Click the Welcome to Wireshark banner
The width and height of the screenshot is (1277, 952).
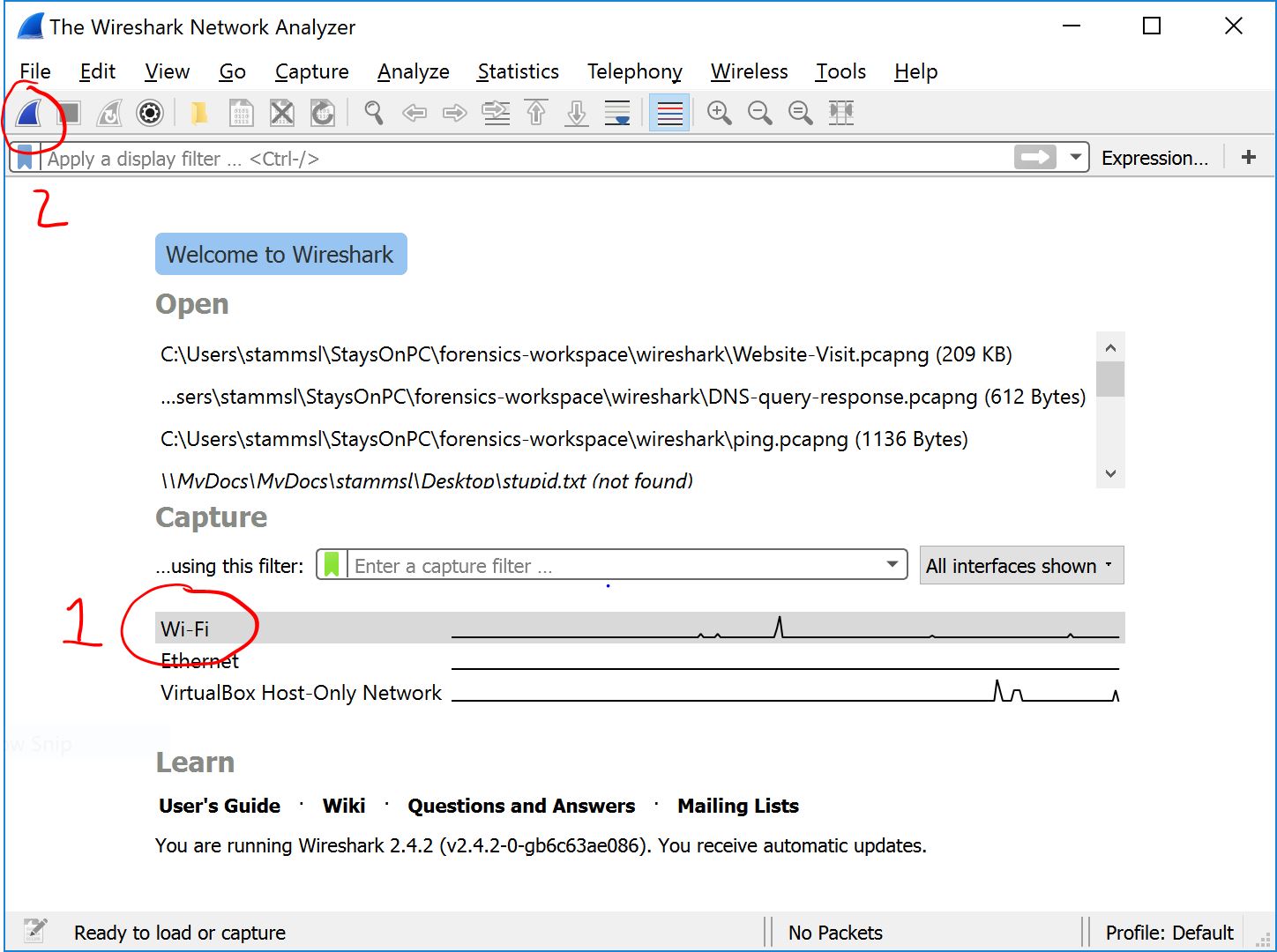[280, 254]
